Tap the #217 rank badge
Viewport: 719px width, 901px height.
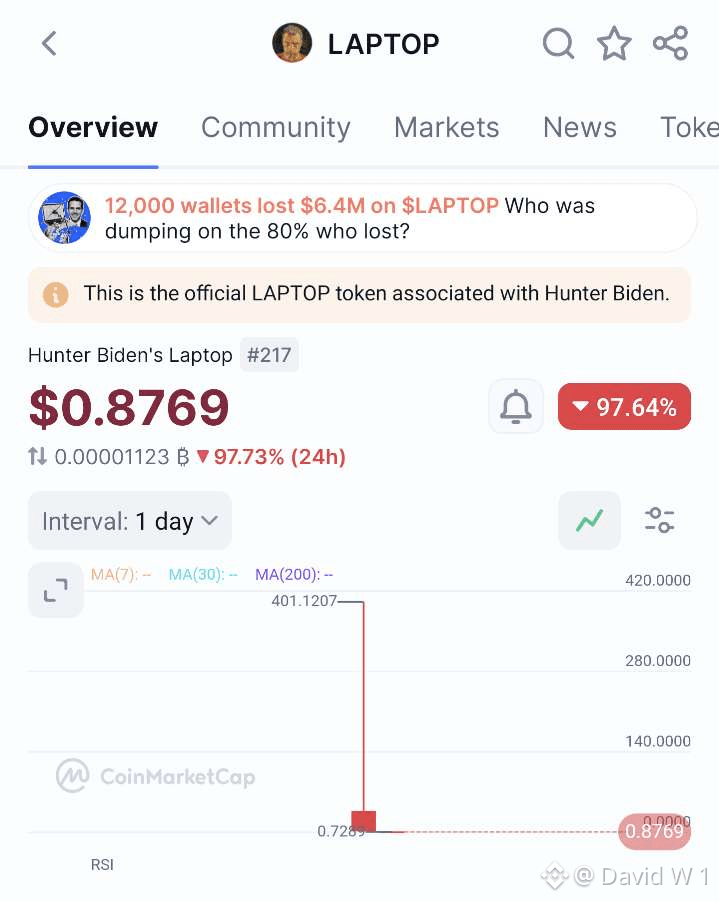[x=269, y=355]
